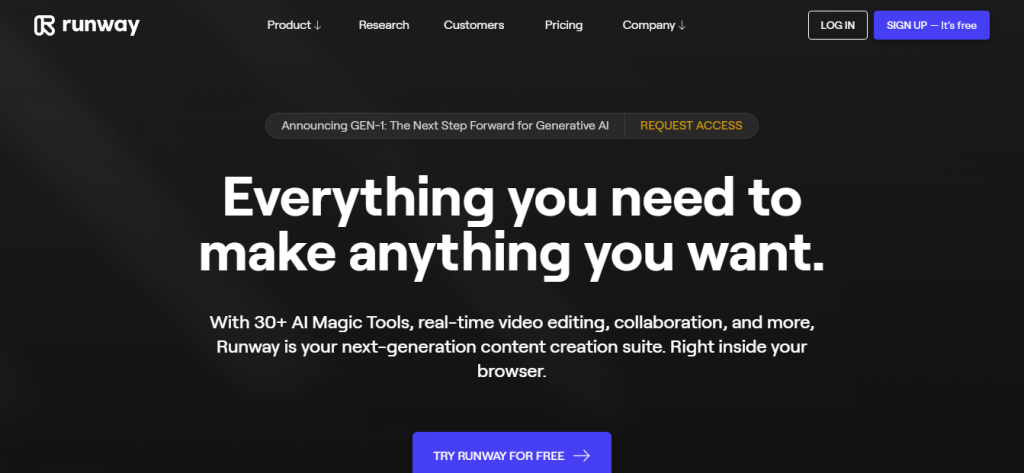The height and width of the screenshot is (473, 1024).
Task: Click the runway wordmark in header
Action: point(101,25)
